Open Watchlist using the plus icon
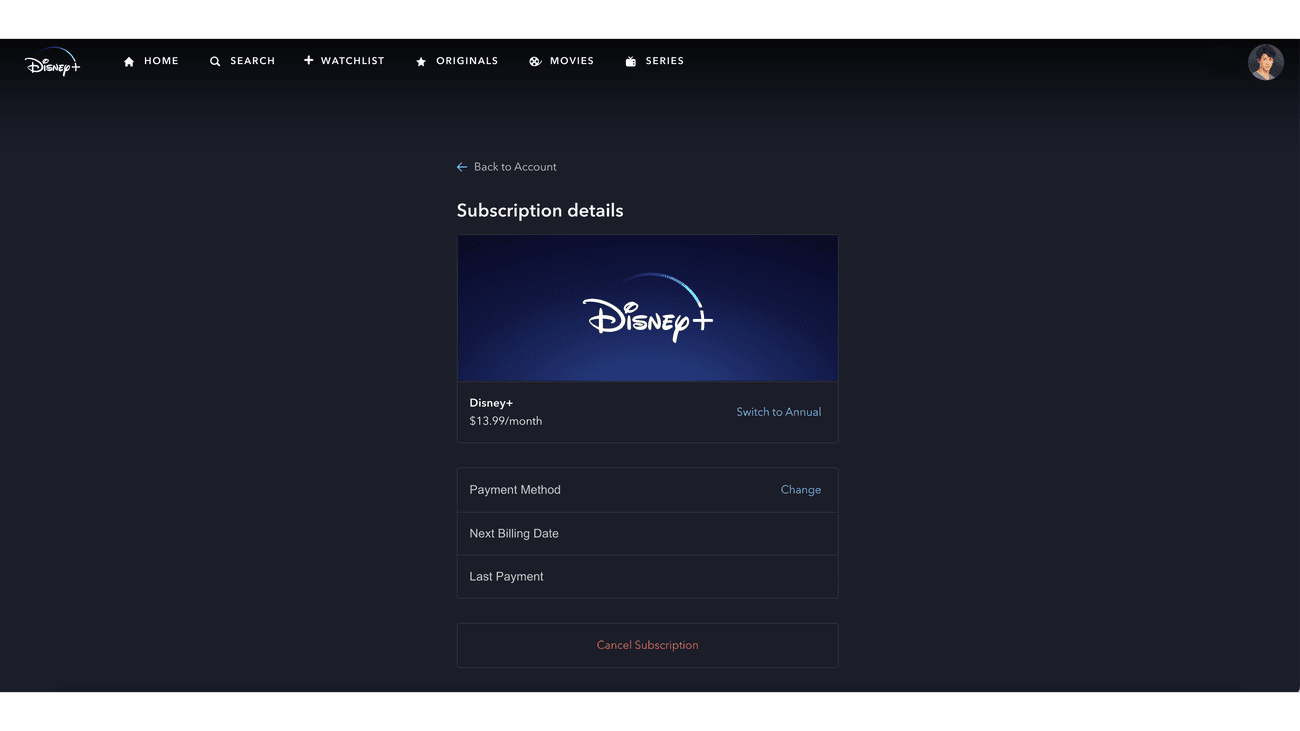 [308, 60]
